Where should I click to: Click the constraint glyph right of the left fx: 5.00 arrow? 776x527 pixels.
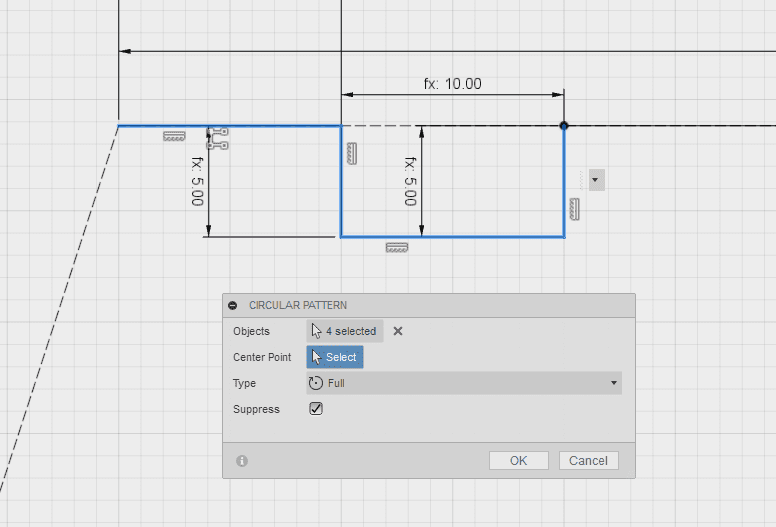[x=218, y=139]
